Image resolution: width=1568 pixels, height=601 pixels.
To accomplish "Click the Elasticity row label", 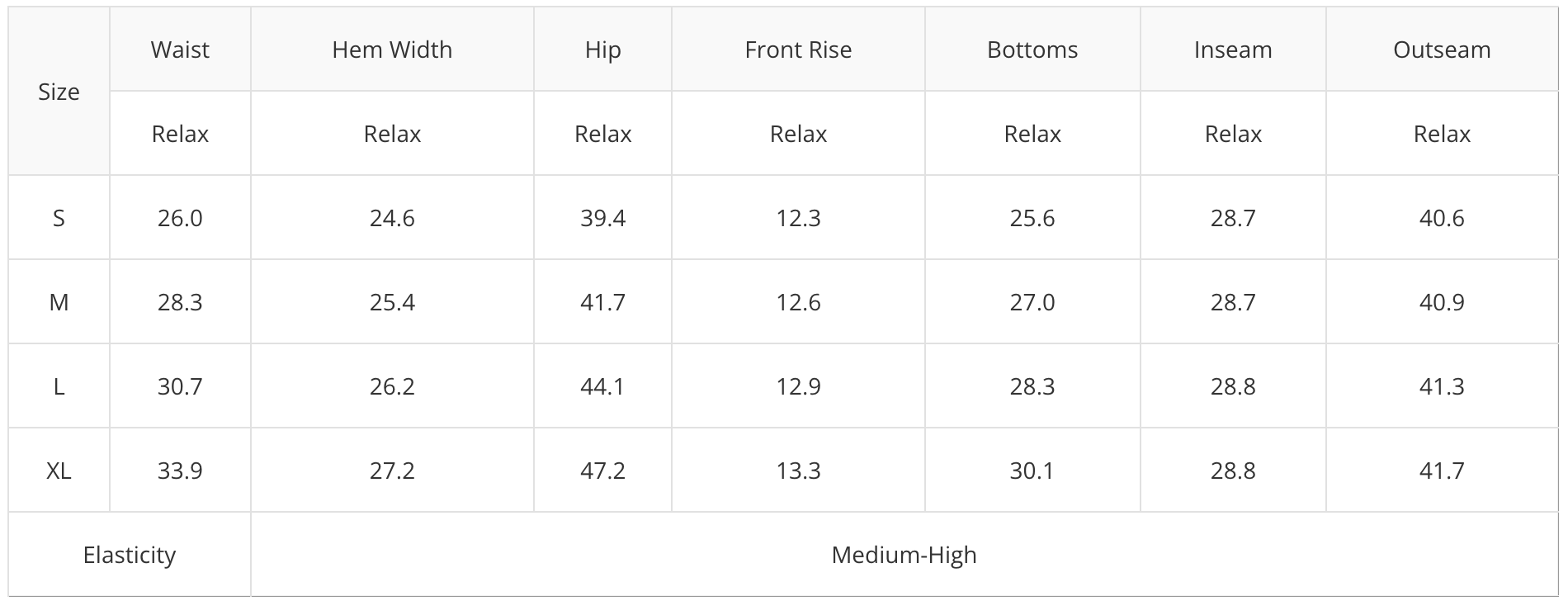I will point(130,555).
